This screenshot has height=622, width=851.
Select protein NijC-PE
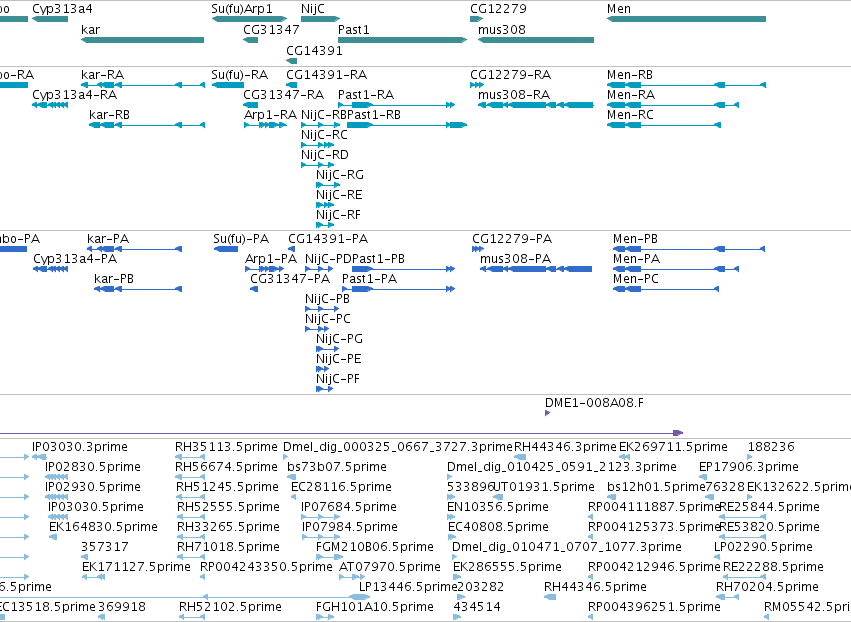coord(322,369)
